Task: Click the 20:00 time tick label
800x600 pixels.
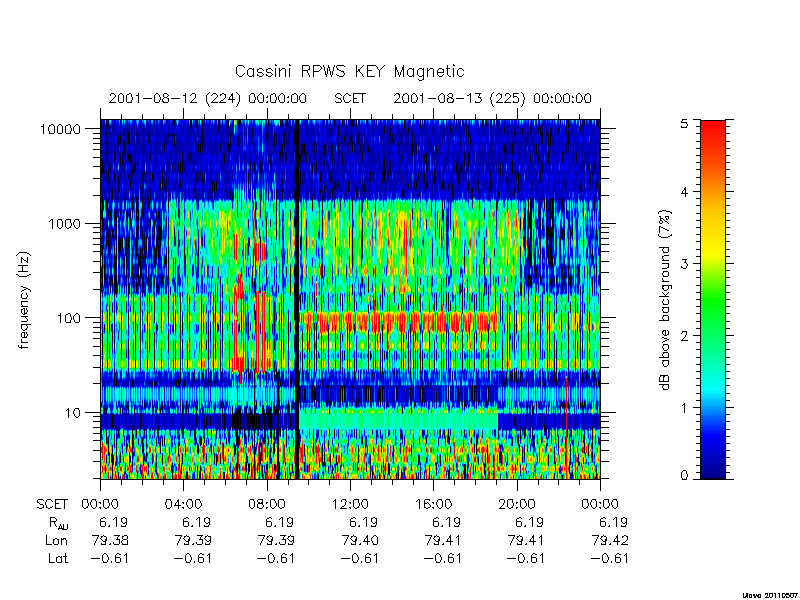Action: pos(516,504)
